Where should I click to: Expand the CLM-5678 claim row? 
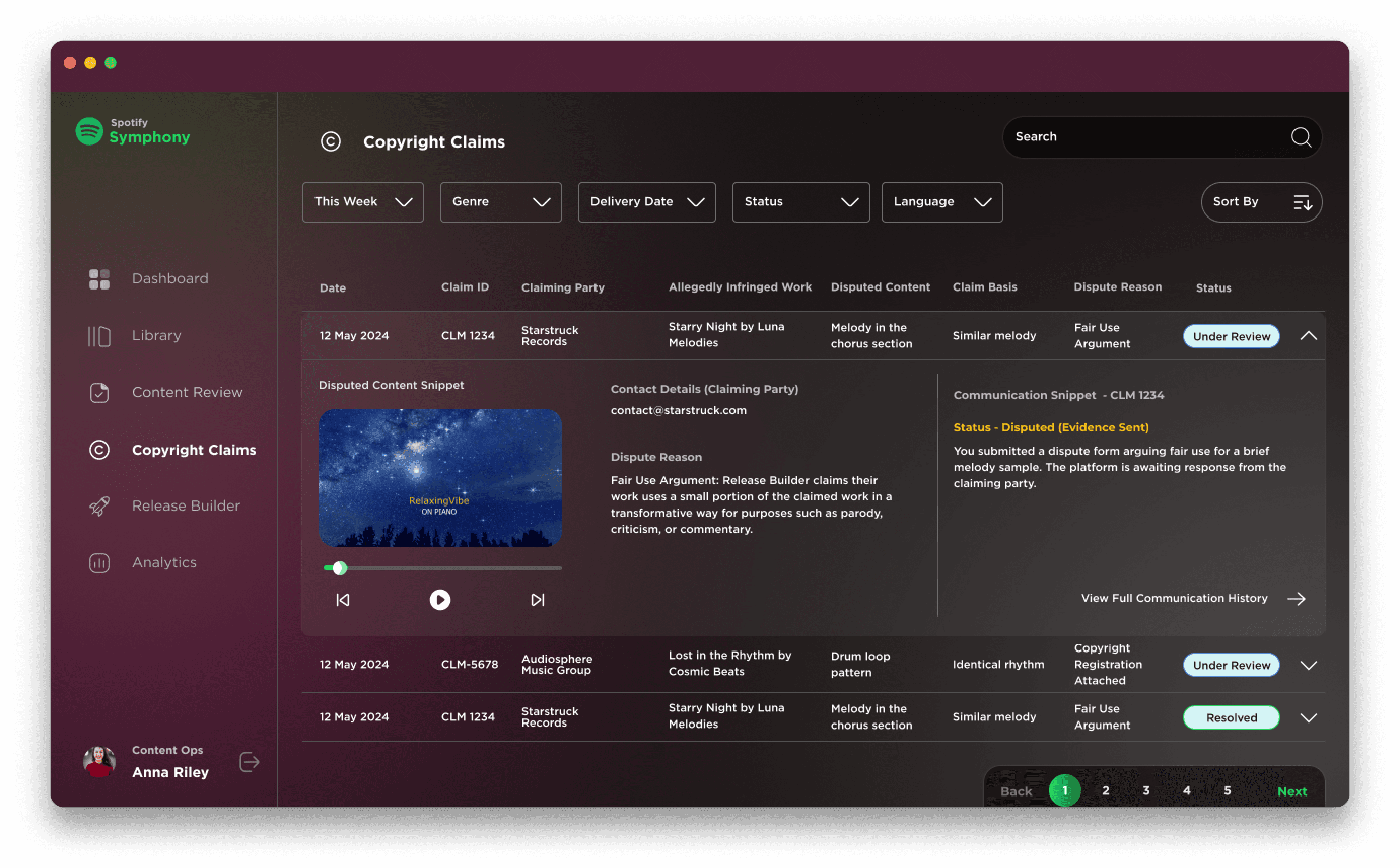tap(1308, 665)
